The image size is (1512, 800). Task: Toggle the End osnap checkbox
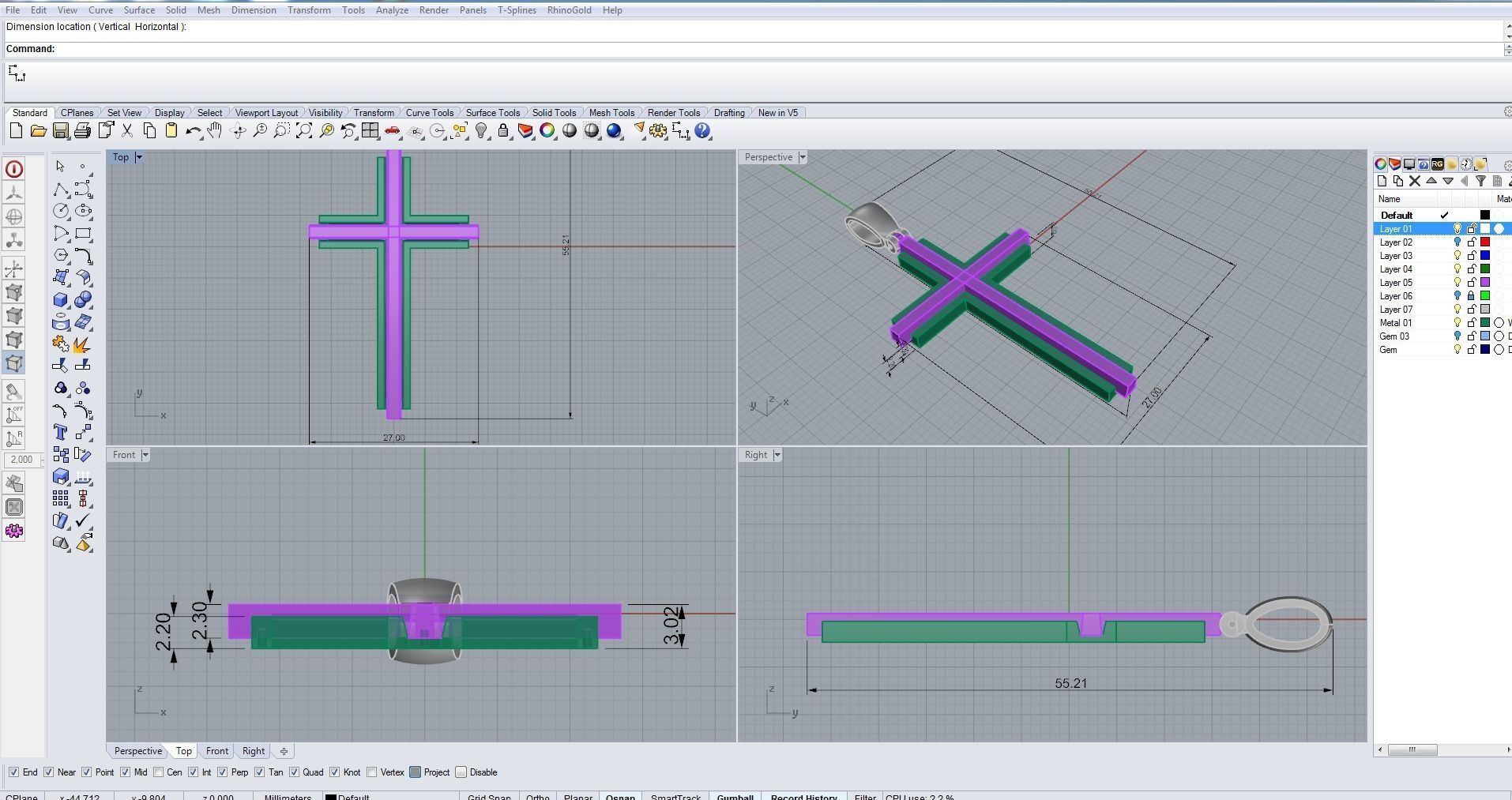(13, 772)
